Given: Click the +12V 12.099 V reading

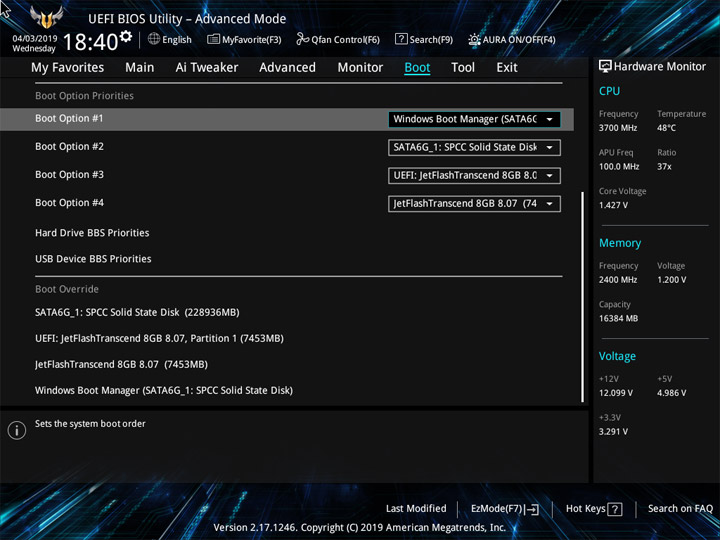Looking at the screenshot, I should pyautogui.click(x=615, y=393).
